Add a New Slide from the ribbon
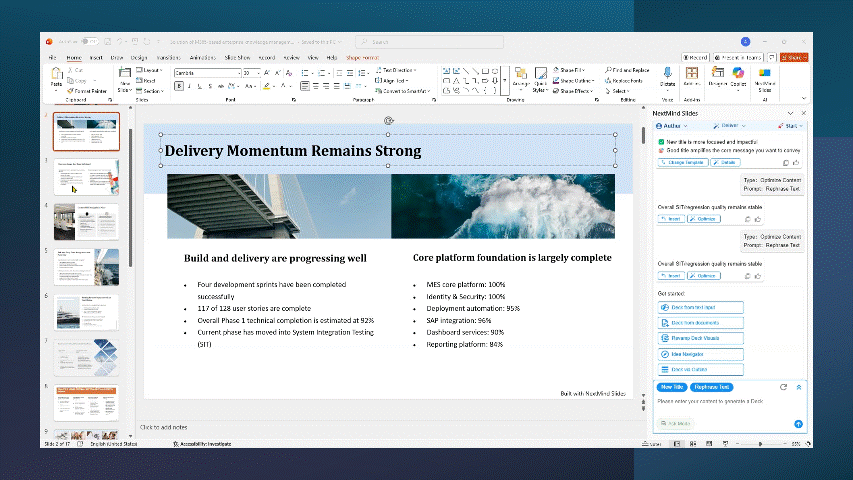This screenshot has width=853, height=480. click(x=125, y=79)
